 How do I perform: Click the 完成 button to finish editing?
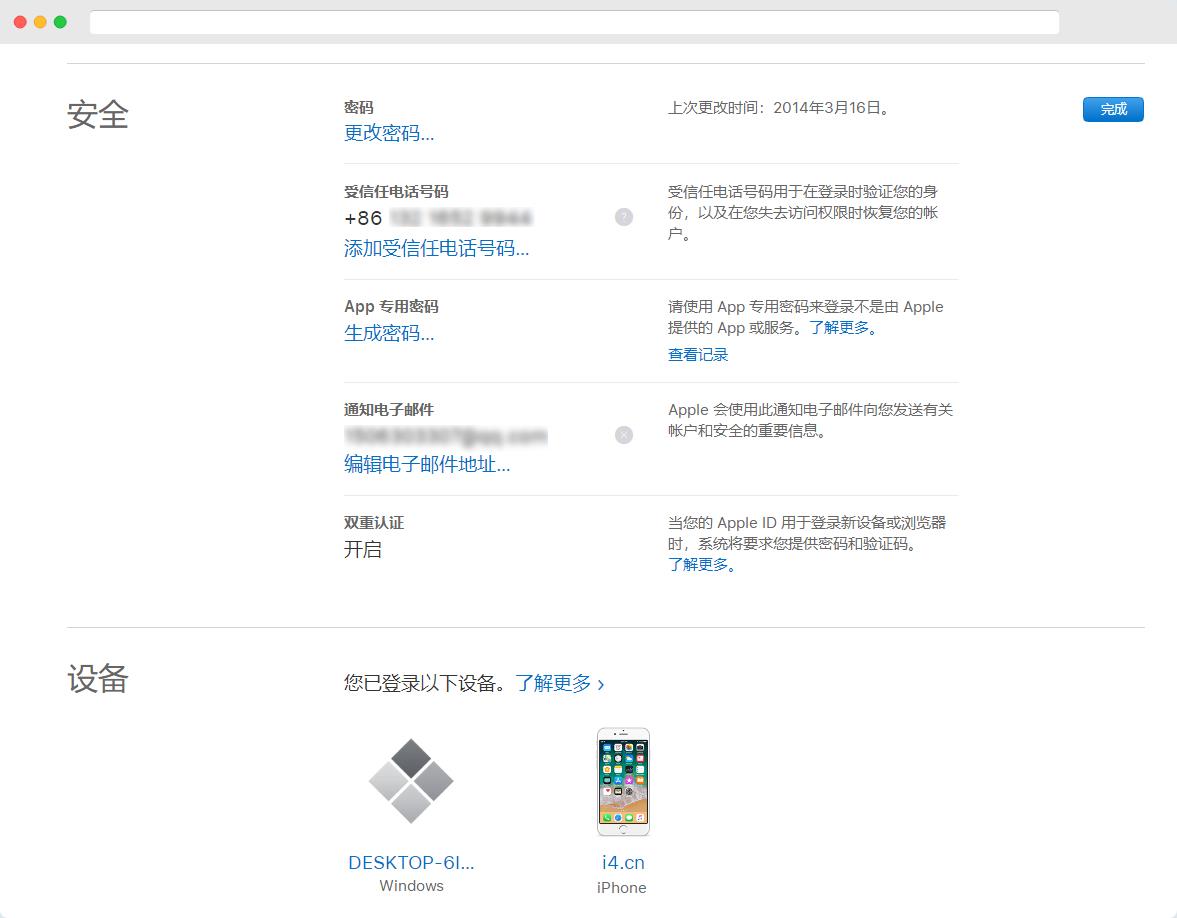1112,109
